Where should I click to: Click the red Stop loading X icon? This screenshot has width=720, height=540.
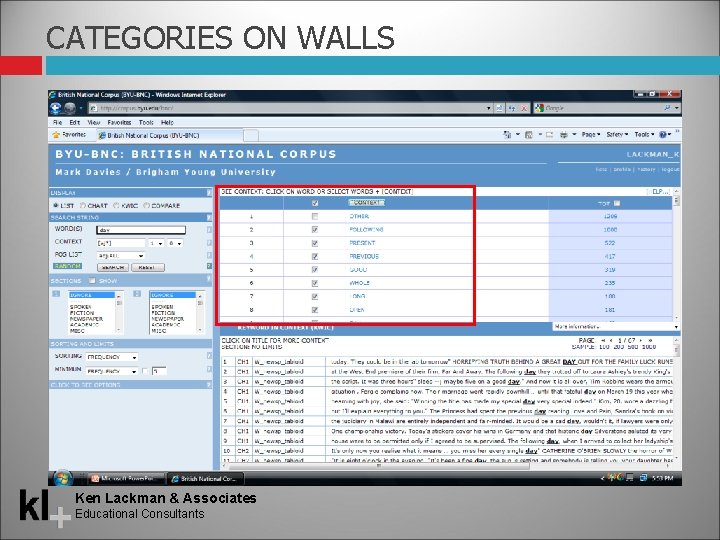click(523, 108)
